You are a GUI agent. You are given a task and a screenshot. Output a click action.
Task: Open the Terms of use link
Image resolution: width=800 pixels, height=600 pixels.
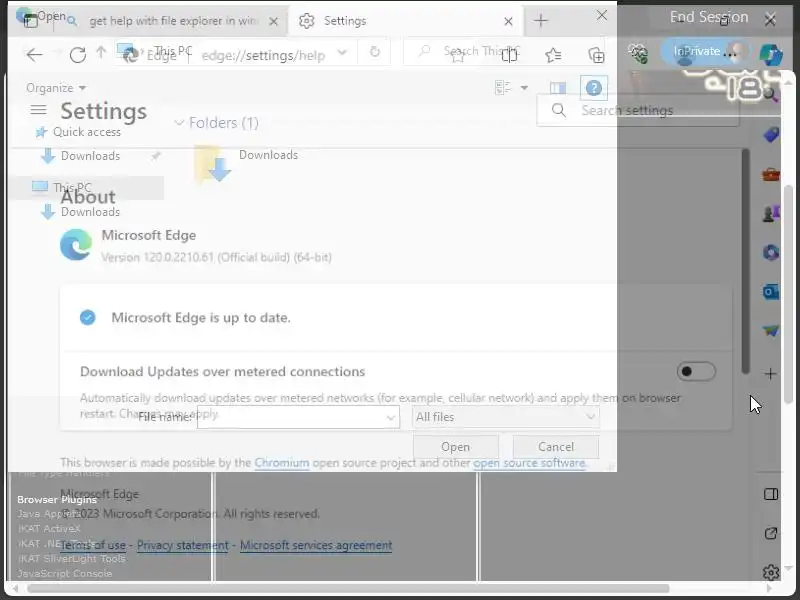92,545
